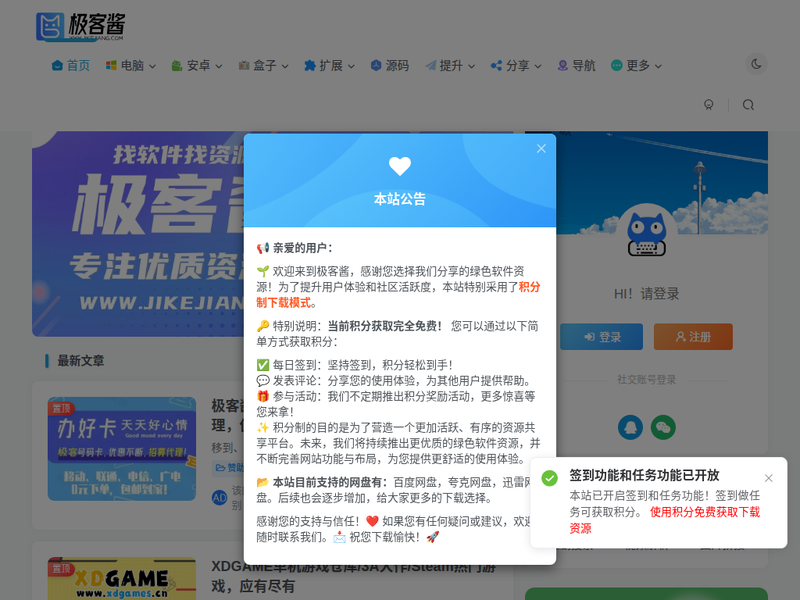This screenshot has width=800, height=600.
Task: Expand the 安卓 dropdown chevron
Action: (x=219, y=66)
